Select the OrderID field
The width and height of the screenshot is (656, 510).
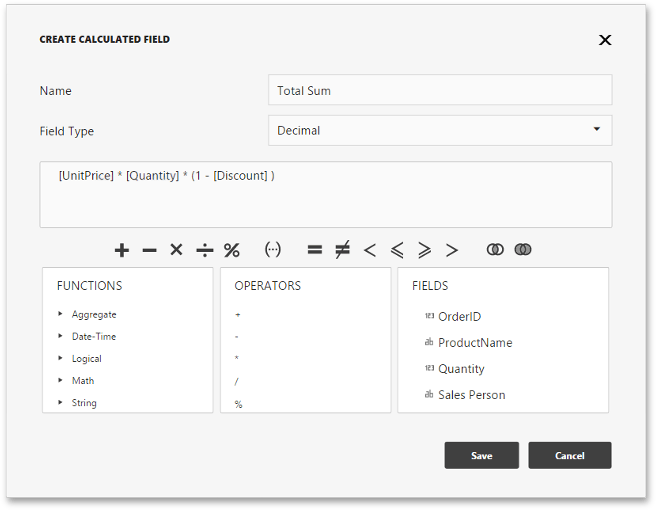pyautogui.click(x=453, y=317)
